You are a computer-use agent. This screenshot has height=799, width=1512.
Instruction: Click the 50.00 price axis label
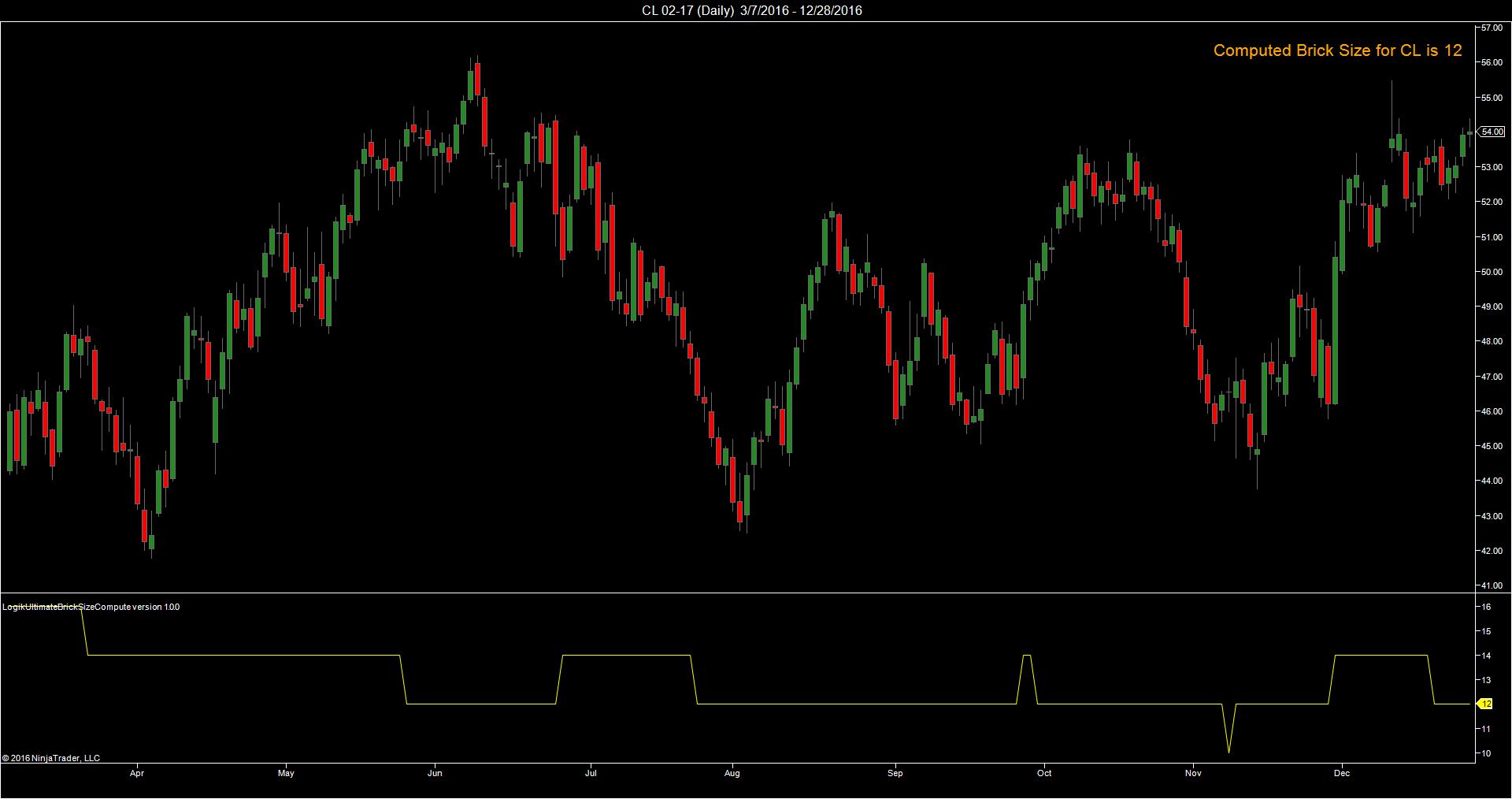pos(1492,272)
